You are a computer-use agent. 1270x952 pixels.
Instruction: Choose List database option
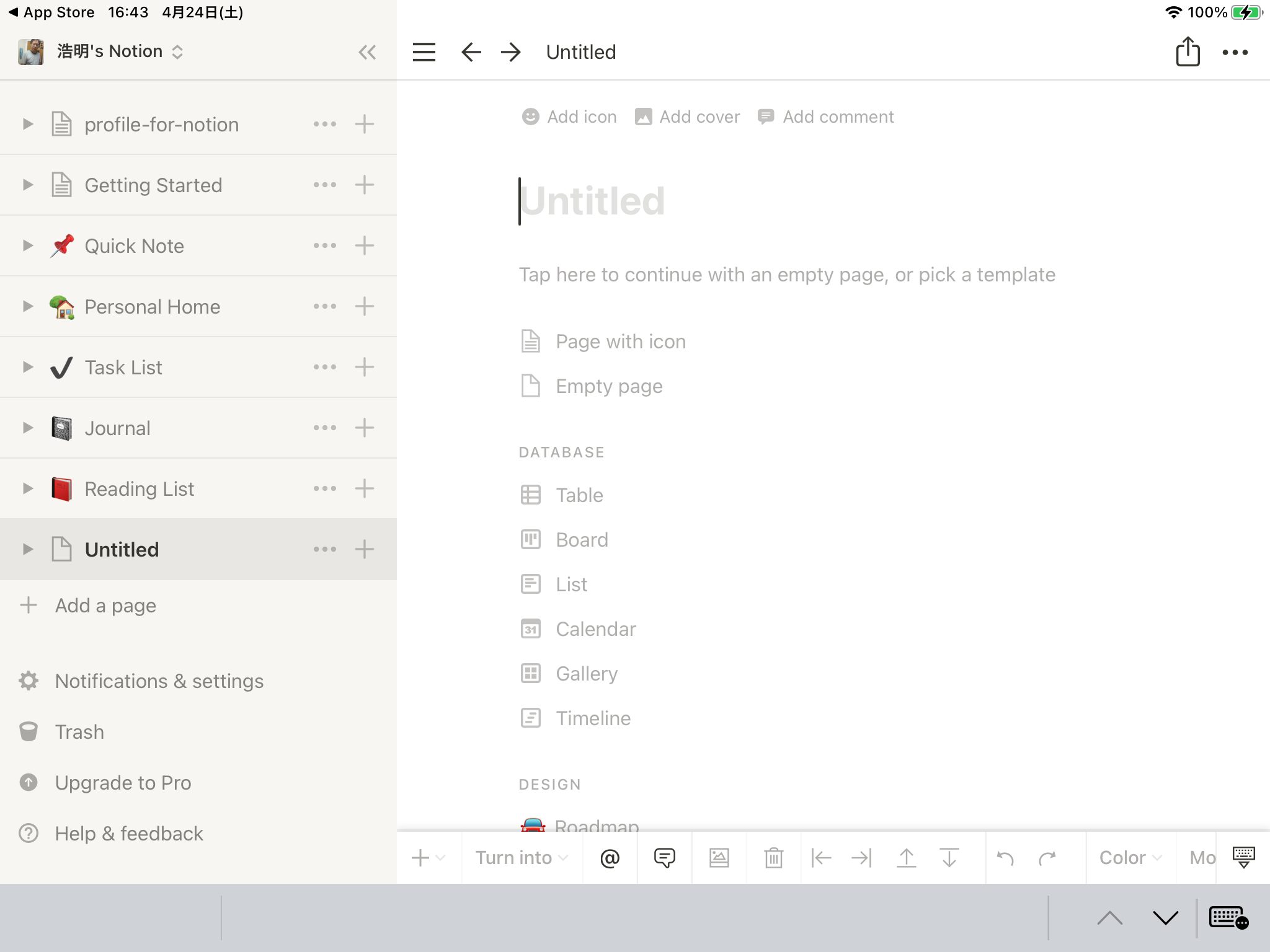click(554, 584)
